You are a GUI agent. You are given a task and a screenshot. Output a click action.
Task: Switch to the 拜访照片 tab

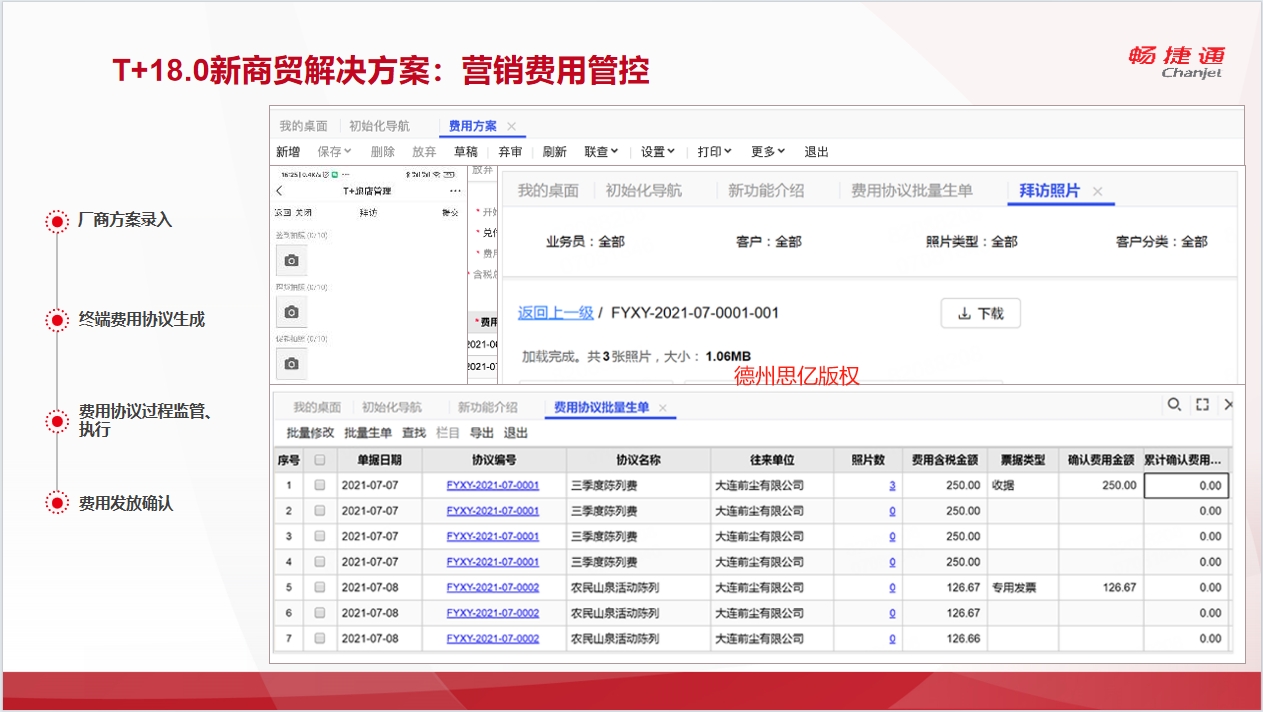pyautogui.click(x=1049, y=191)
